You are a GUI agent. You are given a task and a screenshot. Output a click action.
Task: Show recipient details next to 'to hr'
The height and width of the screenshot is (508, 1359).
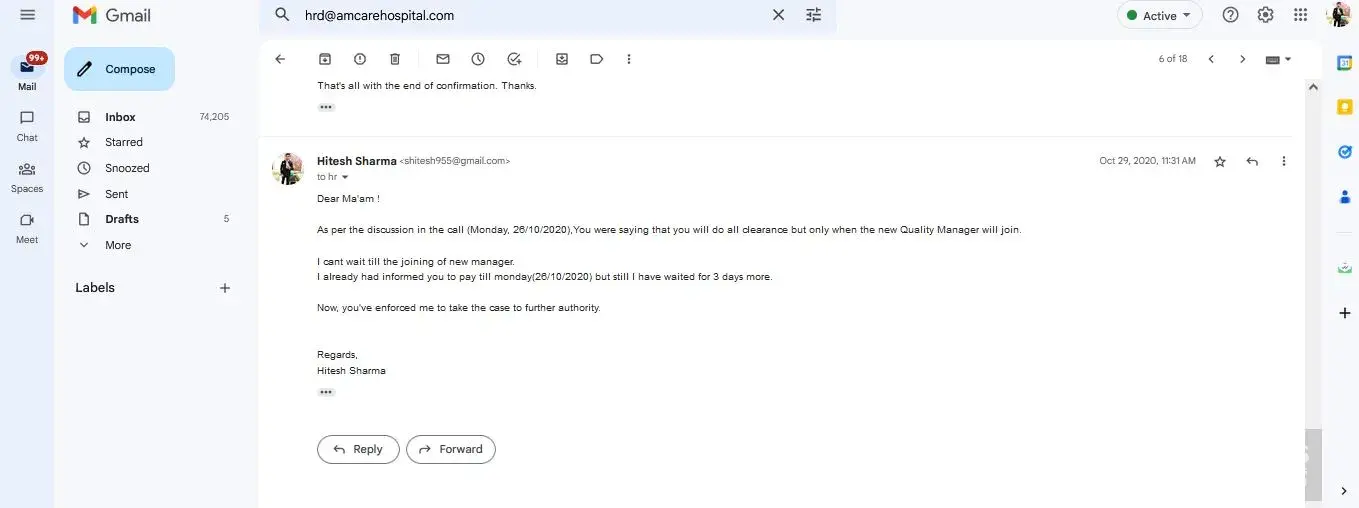(345, 177)
